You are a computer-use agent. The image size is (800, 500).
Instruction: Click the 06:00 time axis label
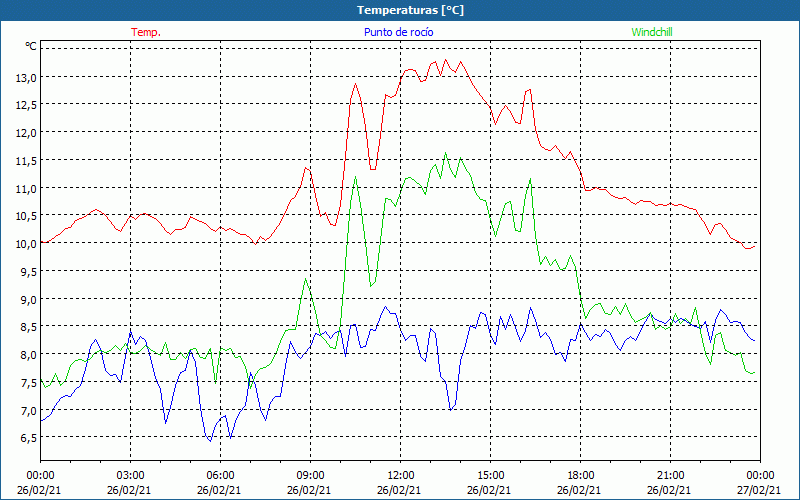[x=220, y=476]
